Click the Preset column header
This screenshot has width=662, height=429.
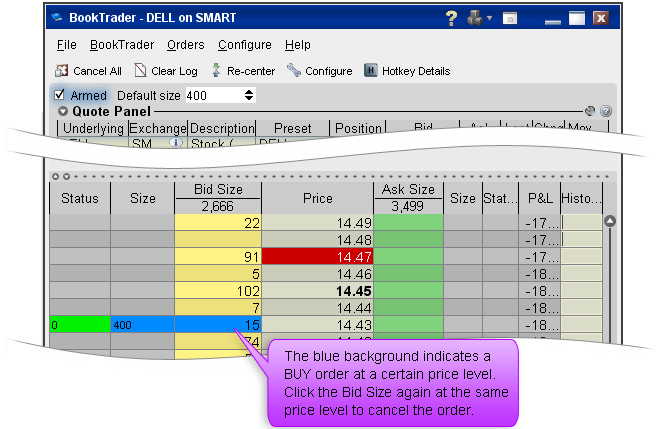coord(293,128)
